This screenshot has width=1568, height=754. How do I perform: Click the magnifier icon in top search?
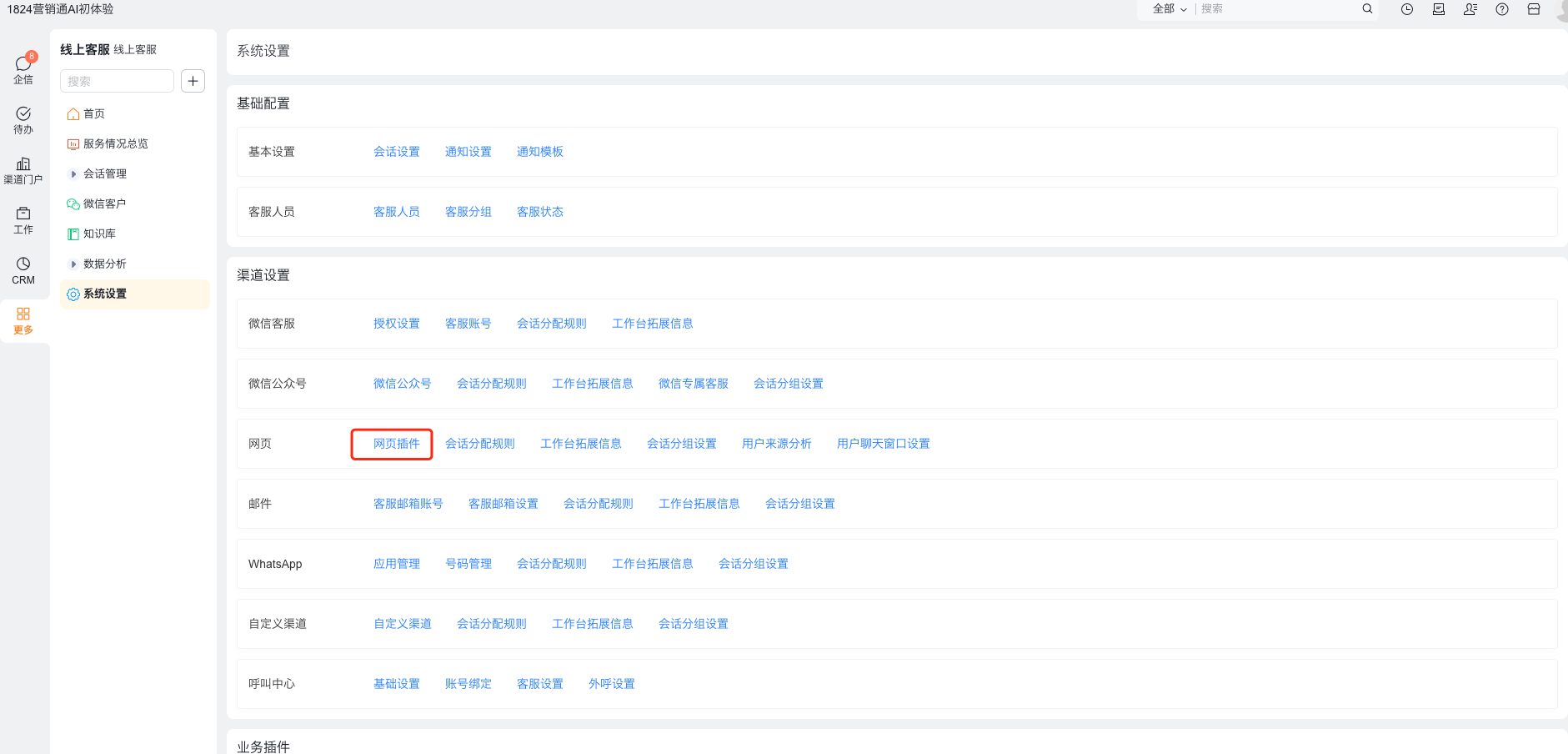[x=1367, y=9]
